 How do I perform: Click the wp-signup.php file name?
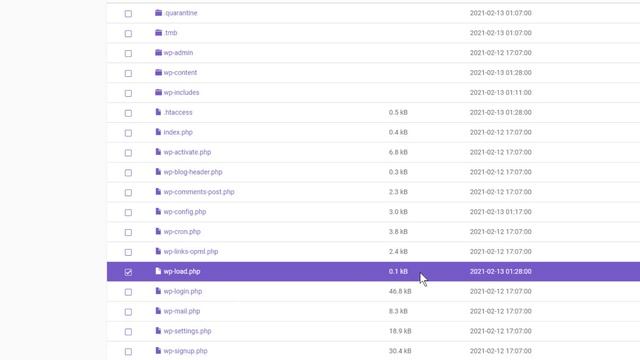185,351
